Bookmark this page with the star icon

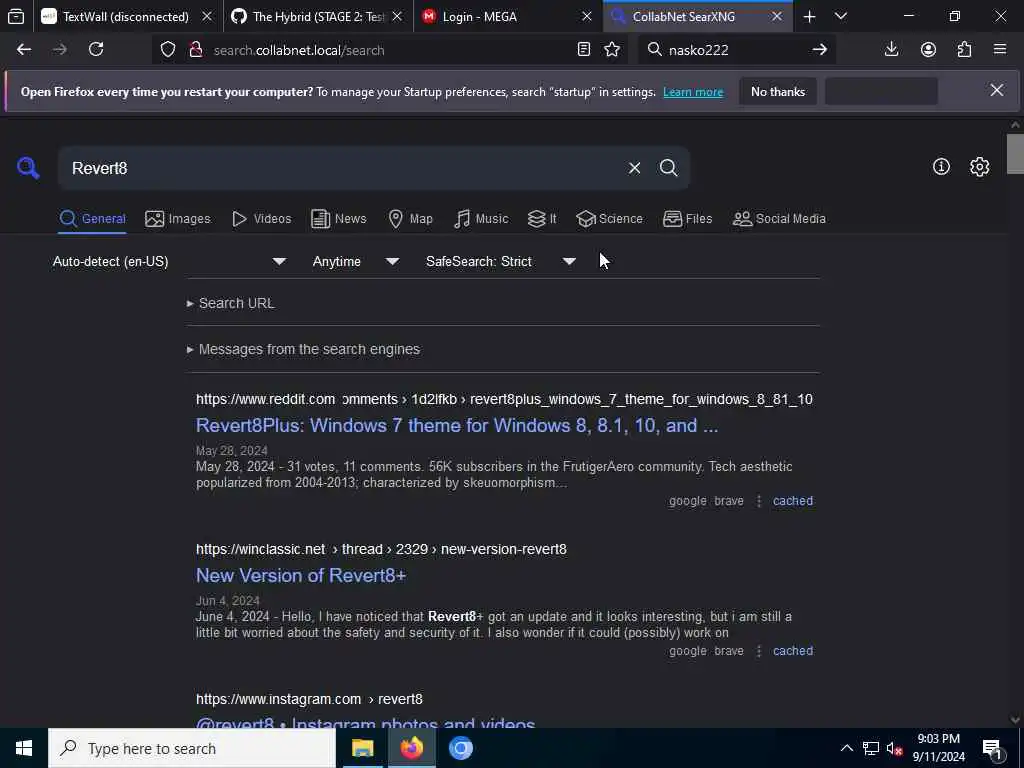tap(612, 50)
